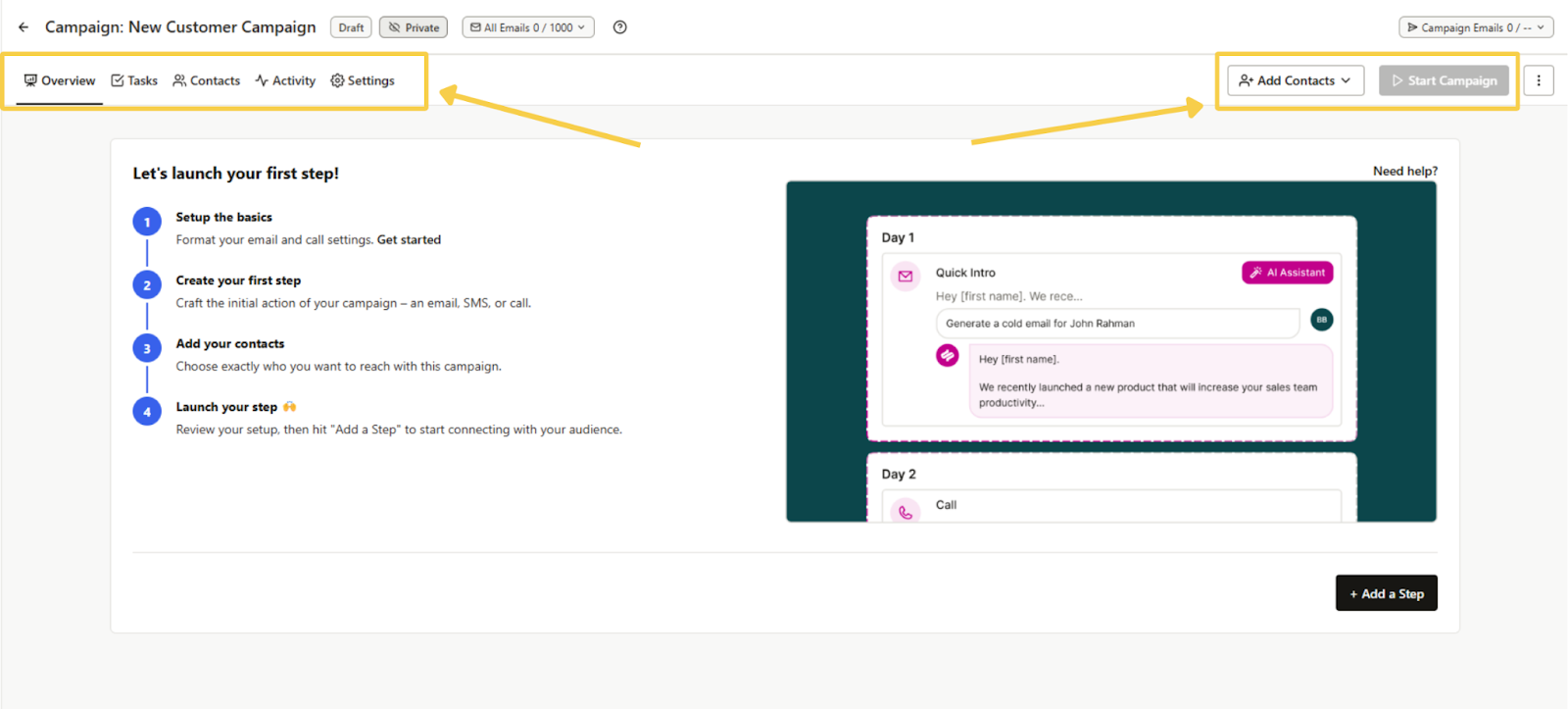Click the BB user avatar
Image resolution: width=1568 pixels, height=709 pixels.
pyautogui.click(x=1321, y=320)
